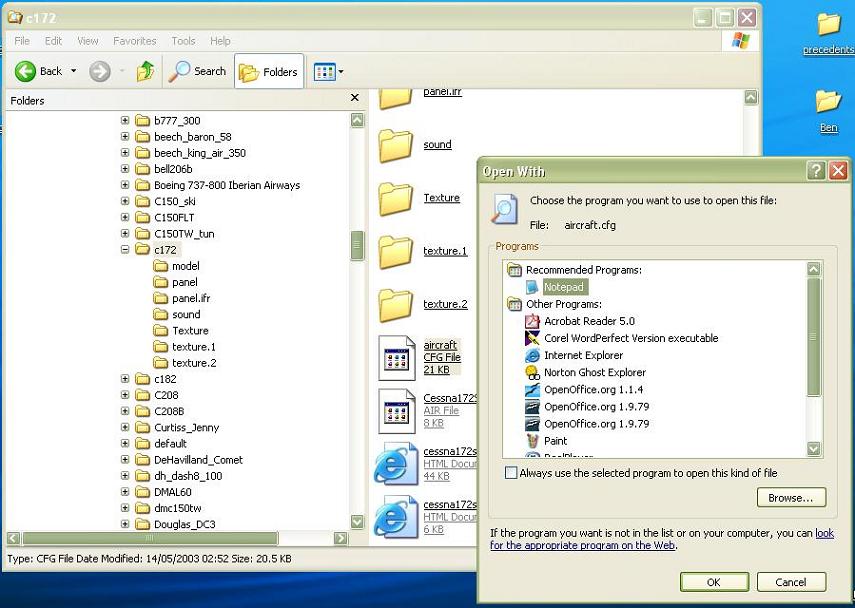This screenshot has width=855, height=608.
Task: Open the Favorites menu
Action: [x=134, y=41]
